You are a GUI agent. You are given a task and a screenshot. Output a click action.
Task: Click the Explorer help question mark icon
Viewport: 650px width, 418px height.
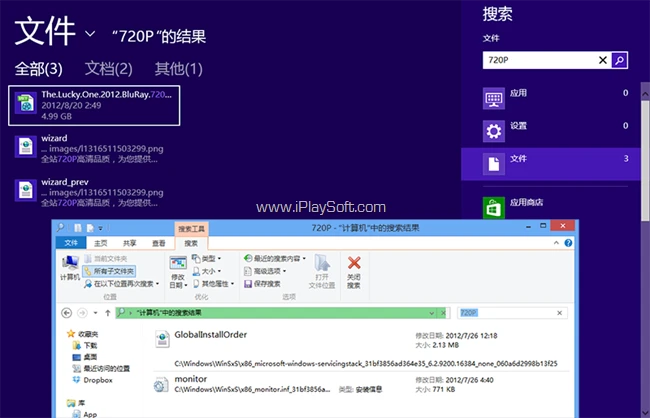[x=568, y=243]
